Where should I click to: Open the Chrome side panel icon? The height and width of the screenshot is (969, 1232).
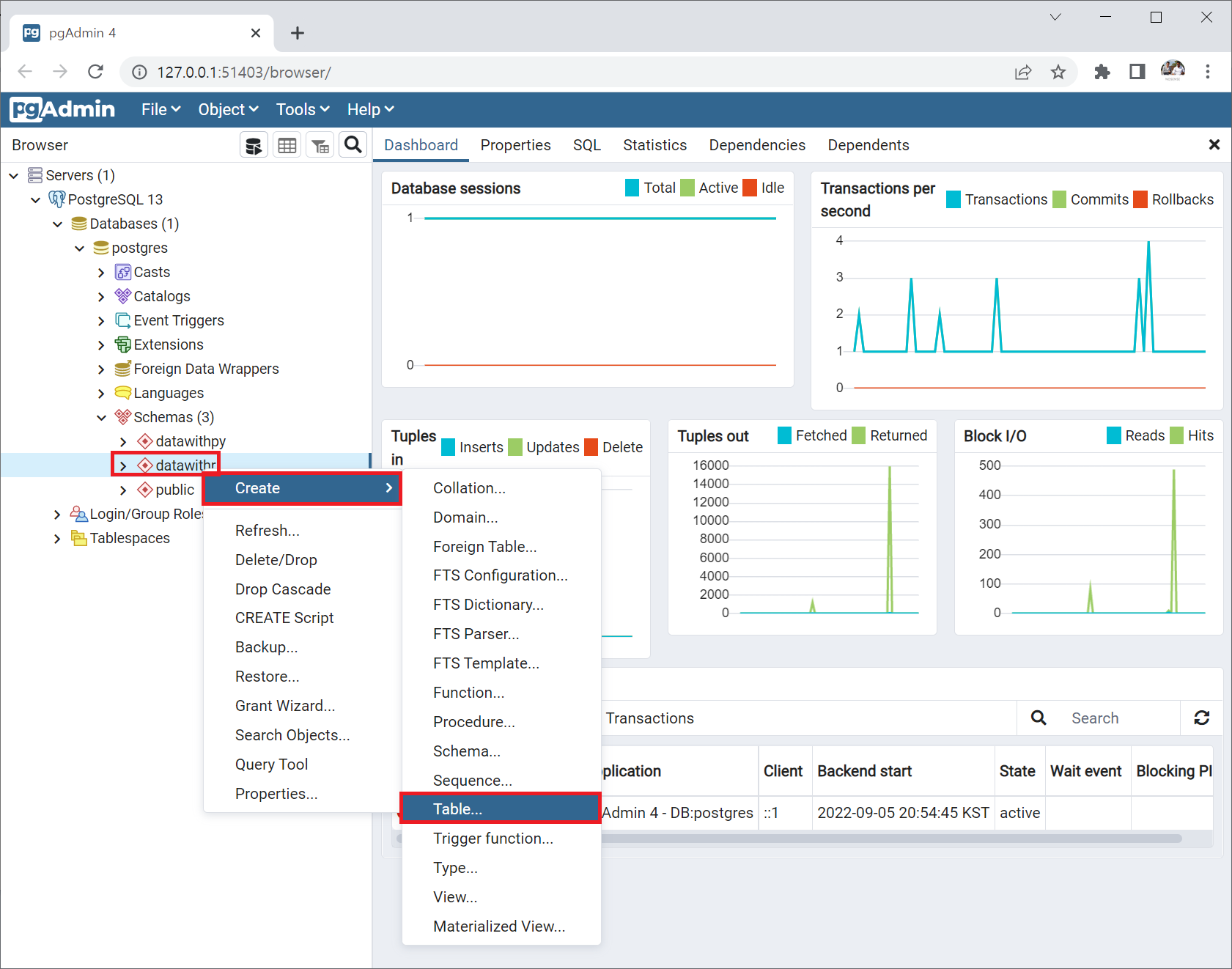click(x=1137, y=72)
